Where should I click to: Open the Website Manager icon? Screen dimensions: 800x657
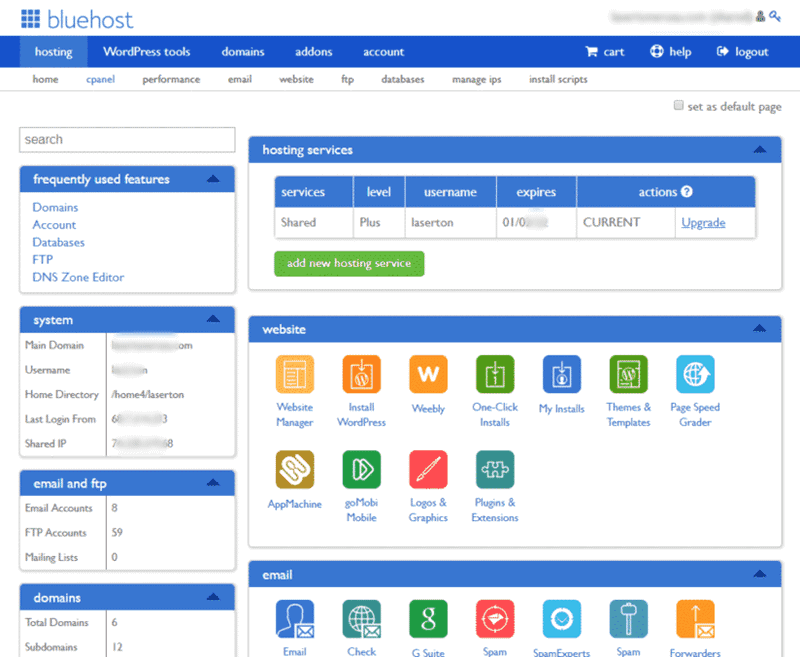coord(294,374)
